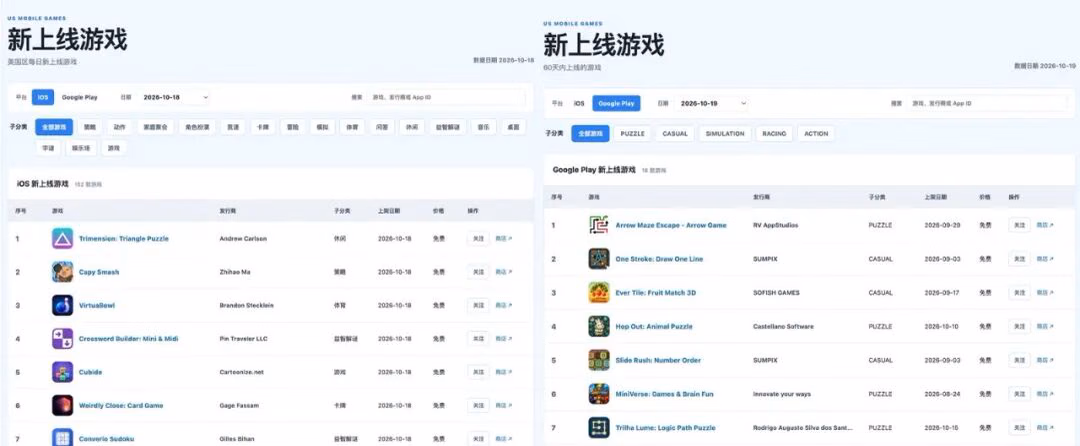Filter by the CASUAL subcategory chip
The height and width of the screenshot is (446, 1080).
tap(675, 134)
